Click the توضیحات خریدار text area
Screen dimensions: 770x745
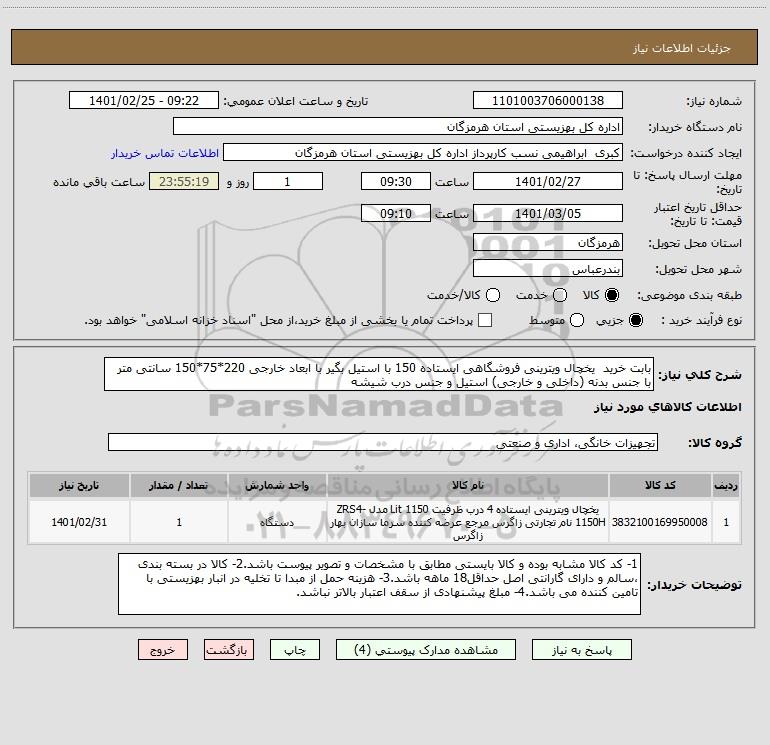coord(379,584)
